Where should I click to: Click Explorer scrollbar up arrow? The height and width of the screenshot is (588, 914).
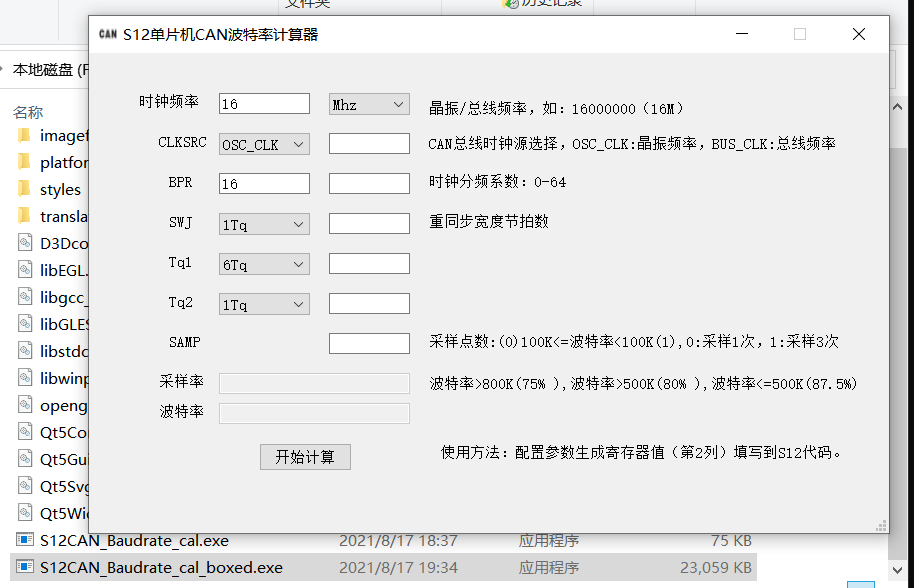[x=898, y=107]
